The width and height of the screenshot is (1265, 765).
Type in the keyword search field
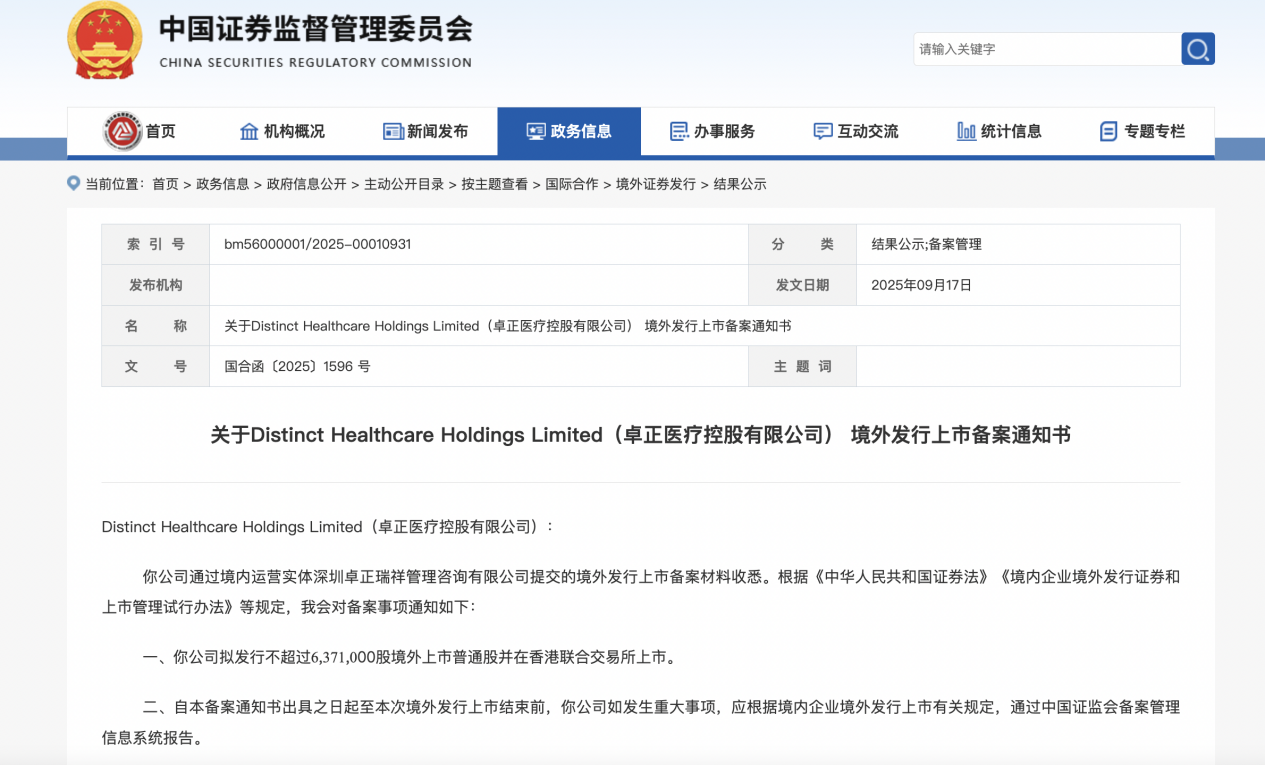coord(1045,49)
